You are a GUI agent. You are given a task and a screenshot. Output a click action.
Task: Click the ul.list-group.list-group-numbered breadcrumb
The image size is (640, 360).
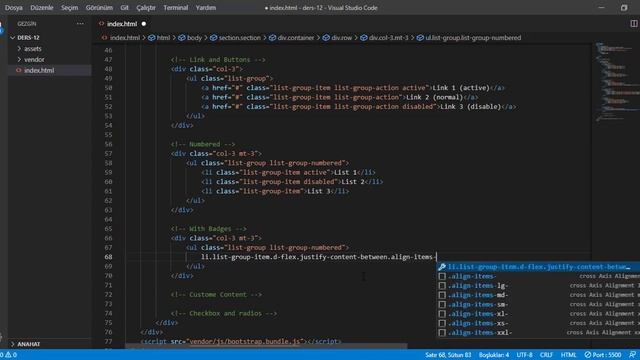(x=469, y=38)
